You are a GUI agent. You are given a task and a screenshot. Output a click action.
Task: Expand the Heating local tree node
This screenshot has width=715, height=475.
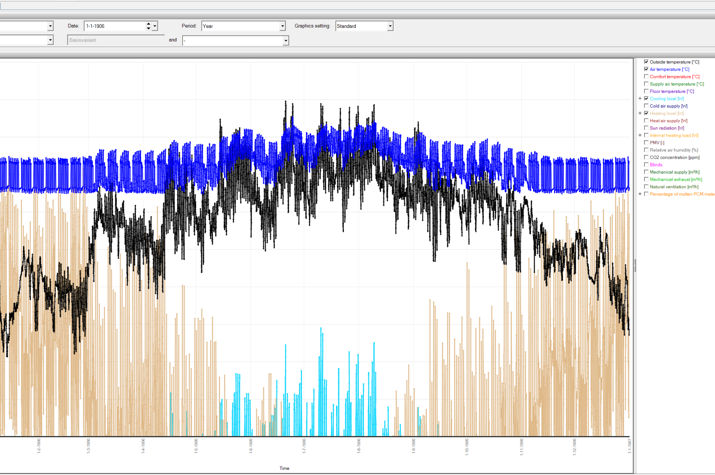coord(640,113)
